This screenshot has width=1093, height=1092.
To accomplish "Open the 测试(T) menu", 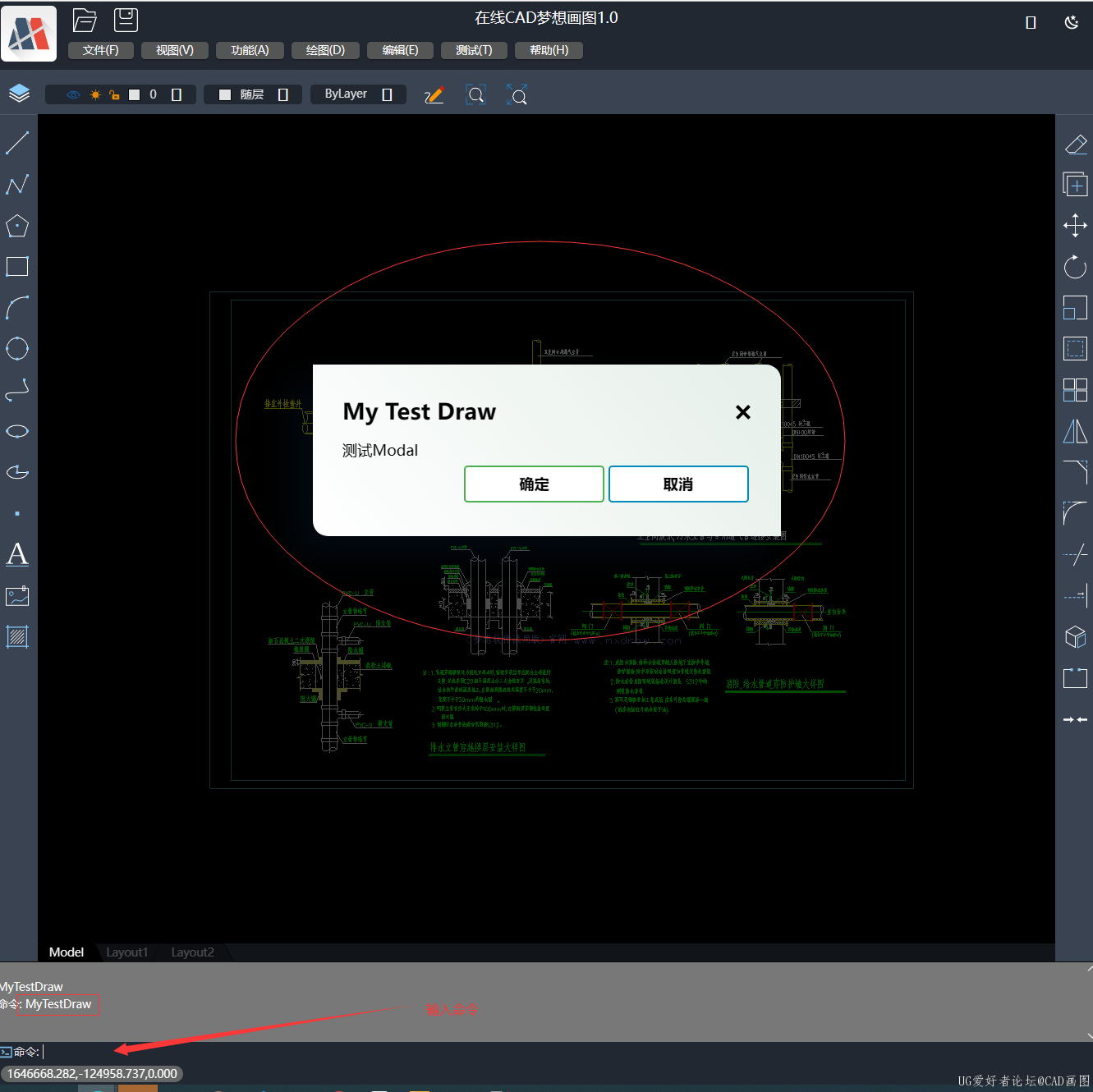I will (474, 50).
